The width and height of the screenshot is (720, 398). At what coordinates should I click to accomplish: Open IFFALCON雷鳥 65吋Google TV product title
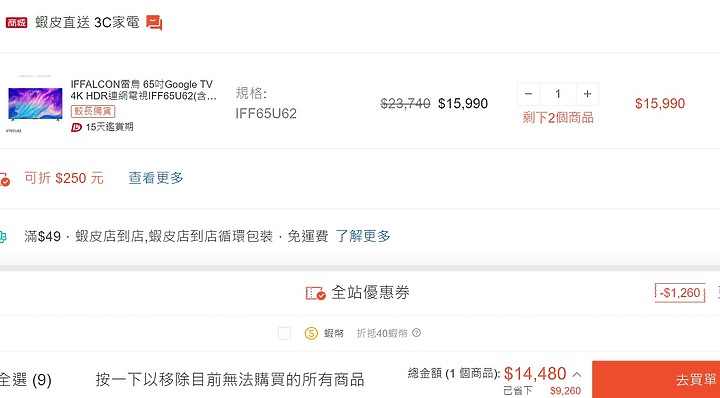[x=143, y=90]
